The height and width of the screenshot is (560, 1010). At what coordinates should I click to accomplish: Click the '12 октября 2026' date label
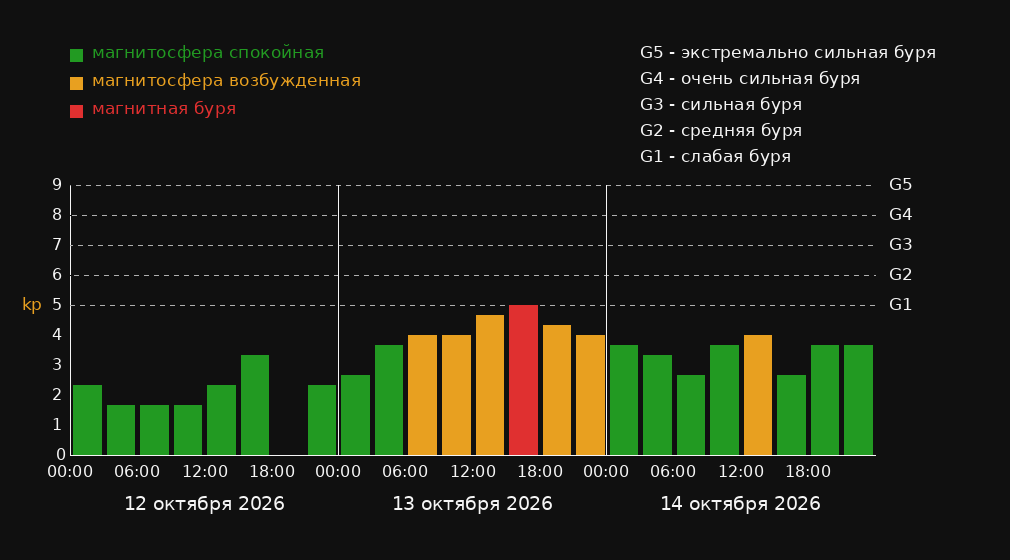[204, 504]
